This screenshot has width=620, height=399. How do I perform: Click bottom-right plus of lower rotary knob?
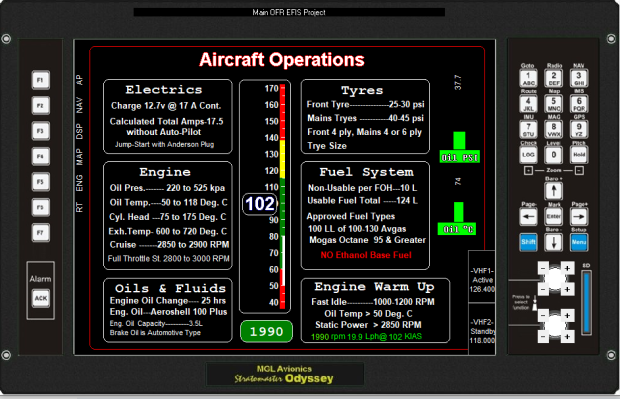pos(567,337)
